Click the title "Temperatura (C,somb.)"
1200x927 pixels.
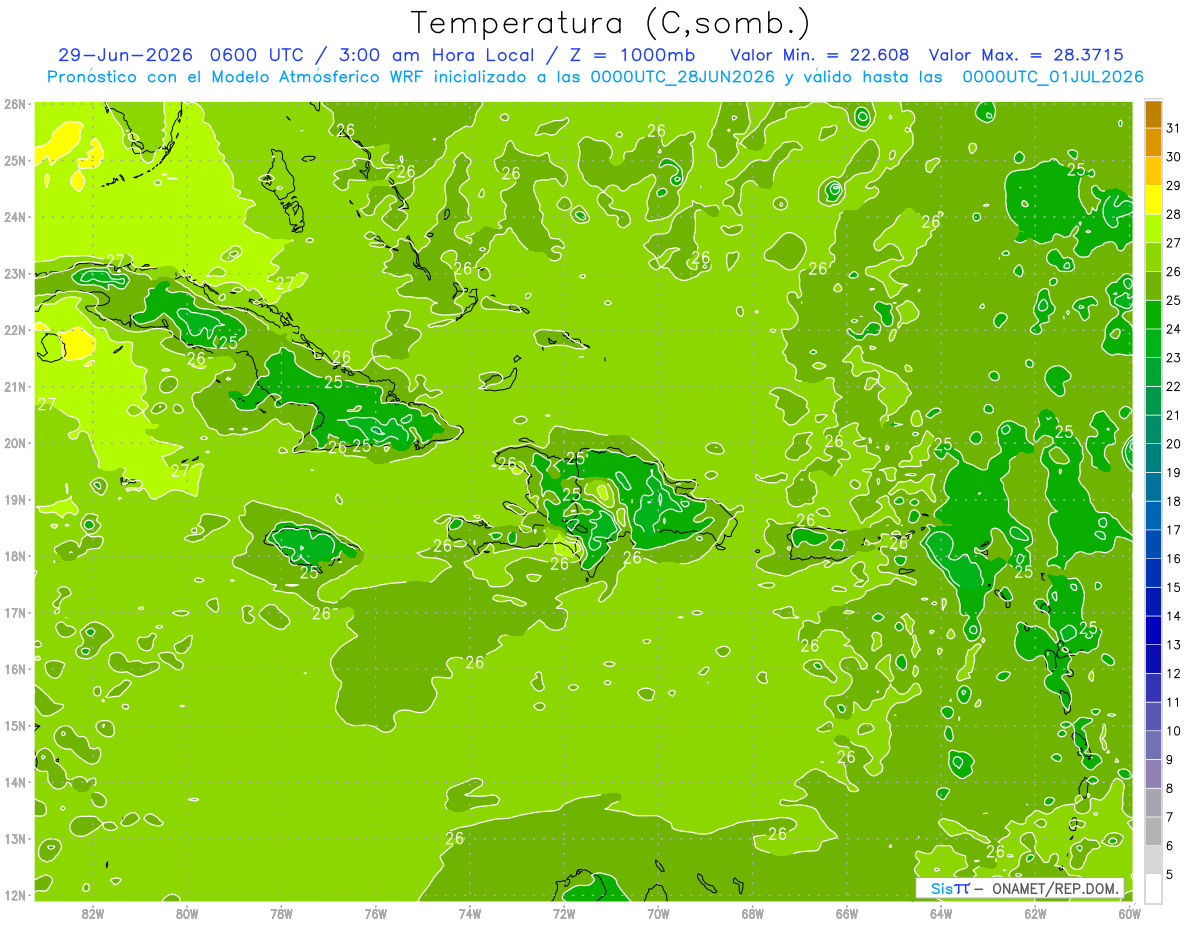coord(612,23)
